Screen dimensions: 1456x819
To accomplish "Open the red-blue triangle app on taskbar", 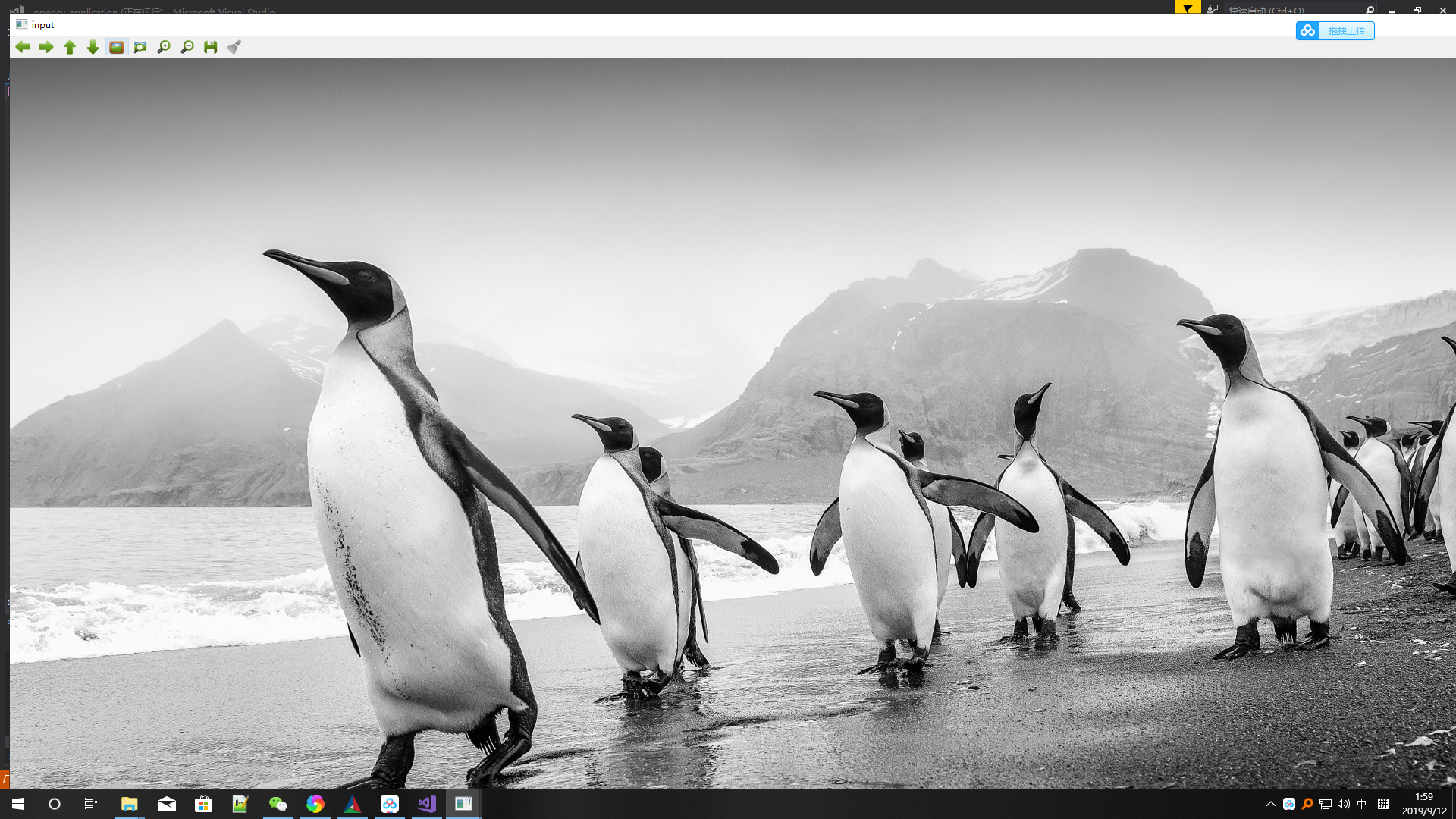I will tap(353, 804).
